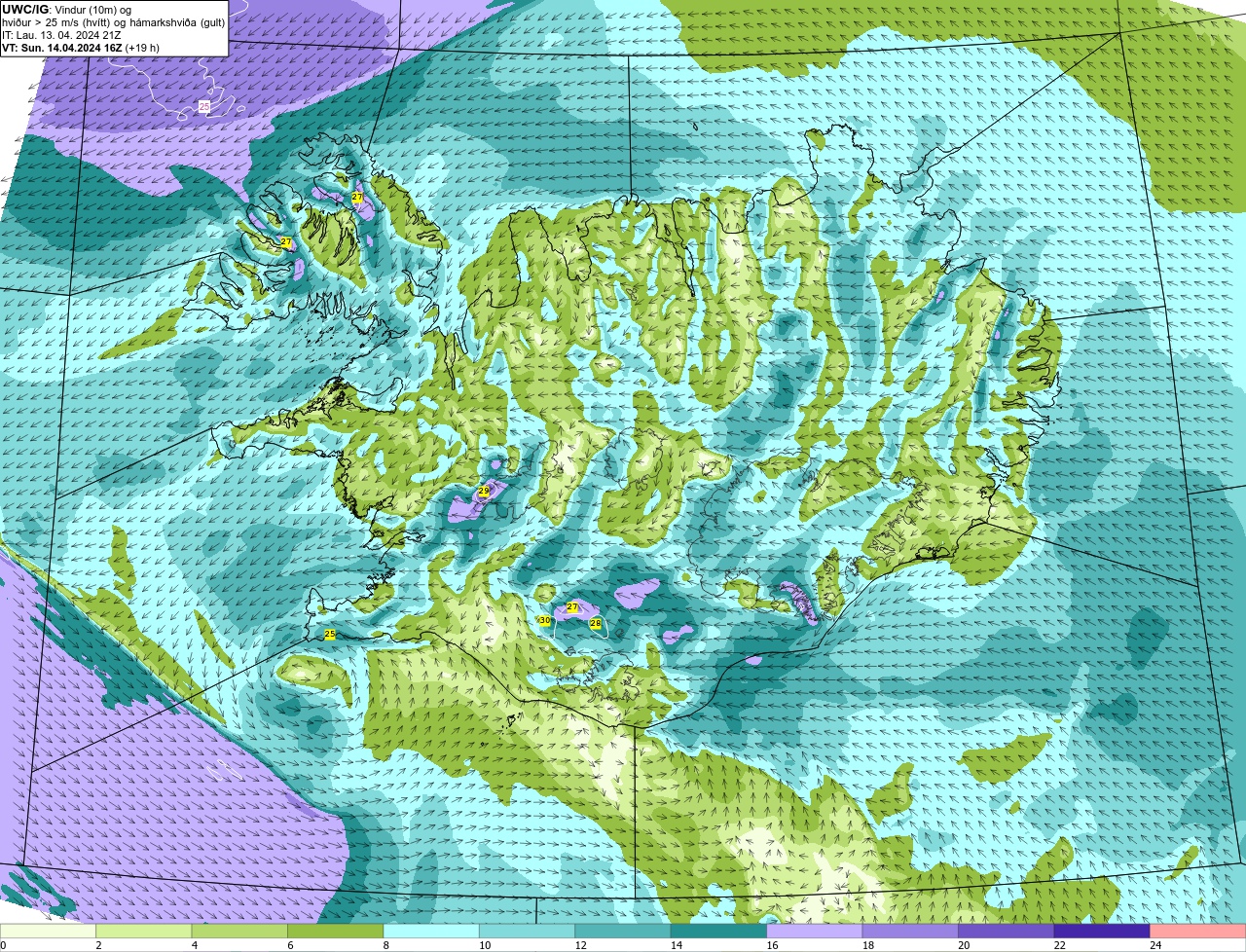Click the pink legend swatch above 24 m/s

point(1198,932)
